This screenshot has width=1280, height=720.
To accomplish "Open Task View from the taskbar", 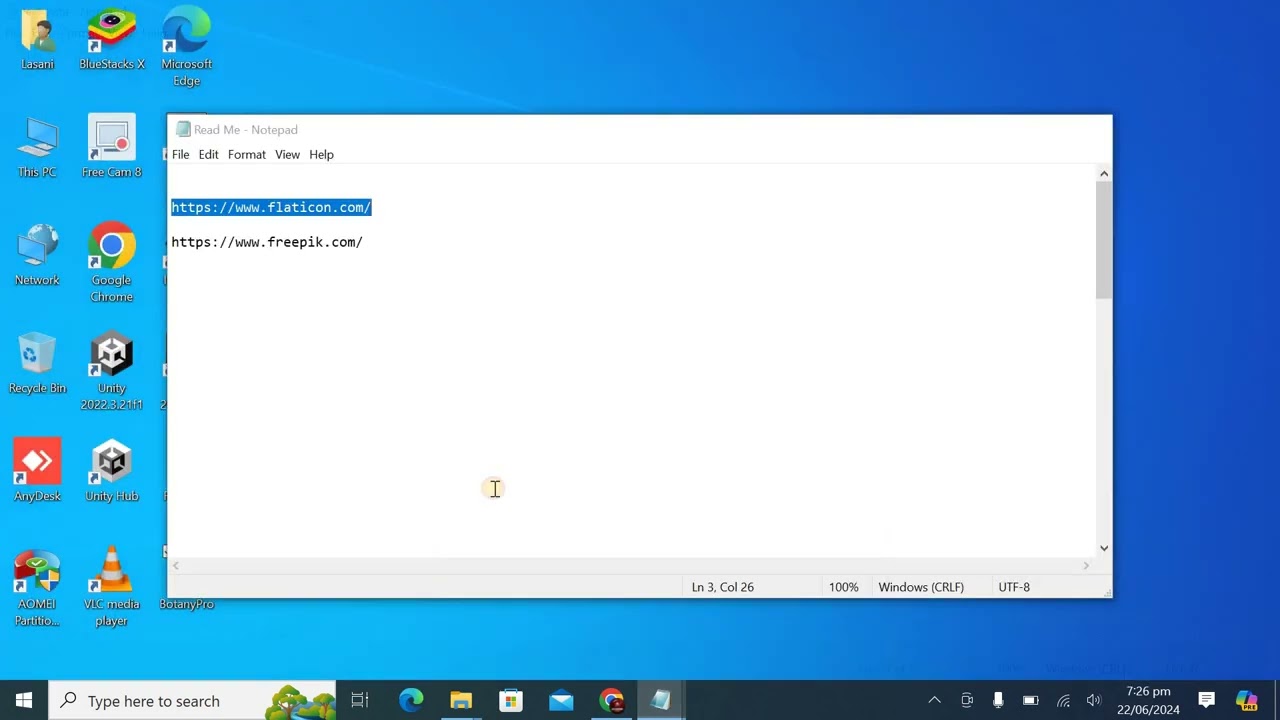I will click(360, 700).
